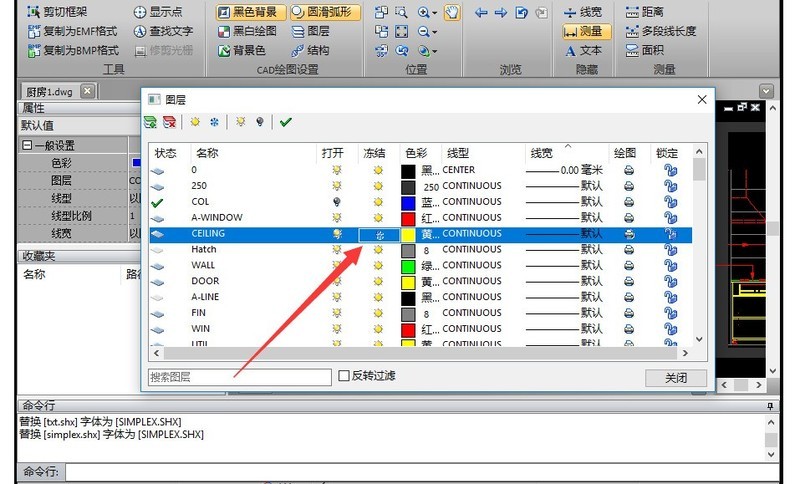Toggle the lock icon for layer 250

coord(670,186)
